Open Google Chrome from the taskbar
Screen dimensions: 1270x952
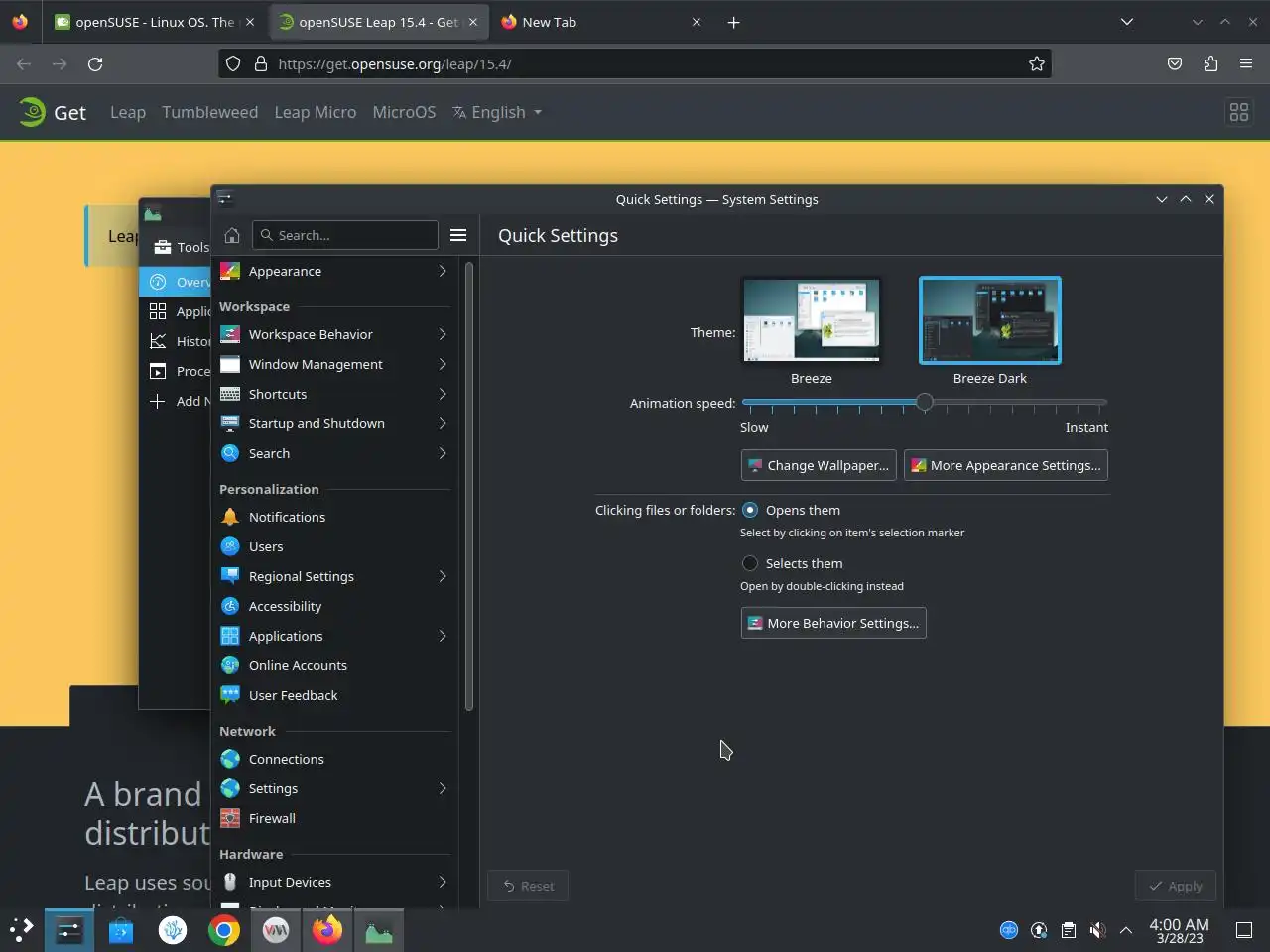224,930
